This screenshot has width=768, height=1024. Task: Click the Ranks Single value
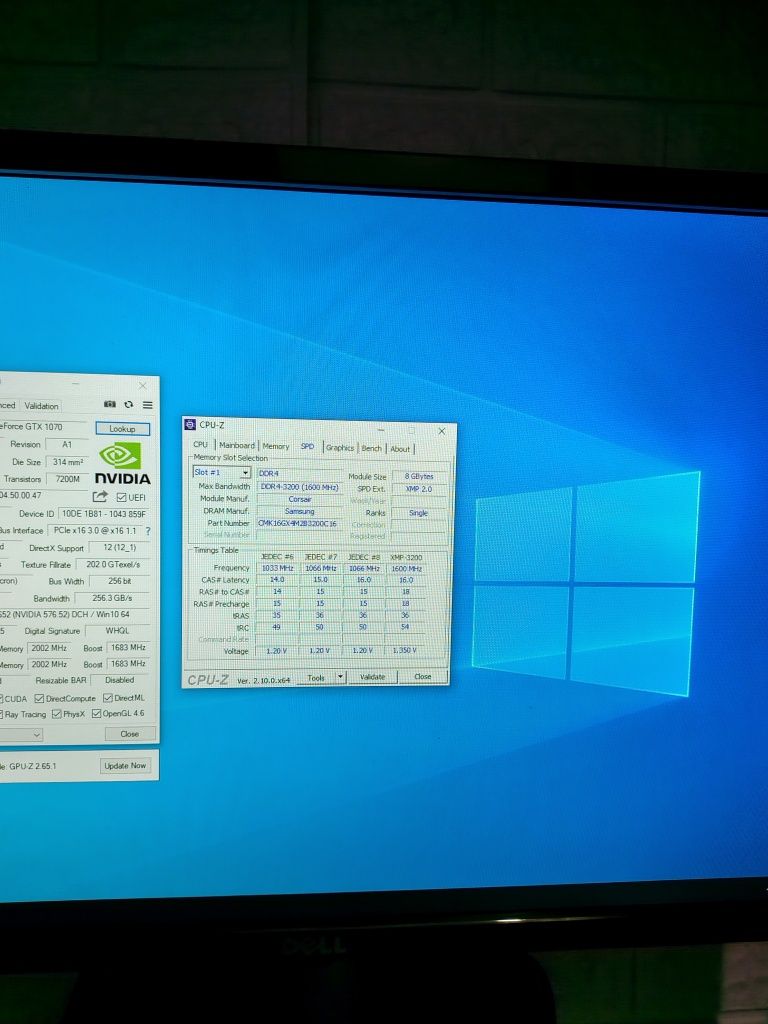click(x=419, y=513)
